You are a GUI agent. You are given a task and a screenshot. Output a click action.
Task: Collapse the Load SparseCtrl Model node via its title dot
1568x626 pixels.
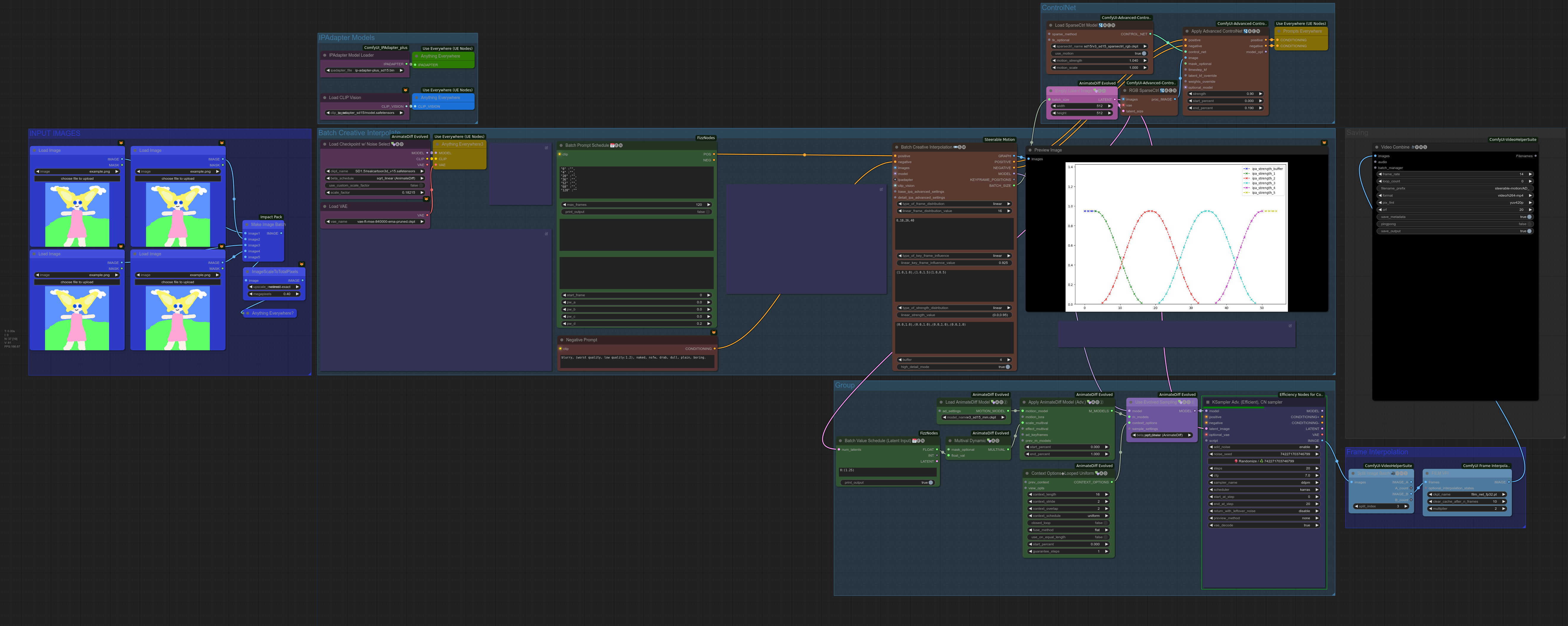[1051, 26]
